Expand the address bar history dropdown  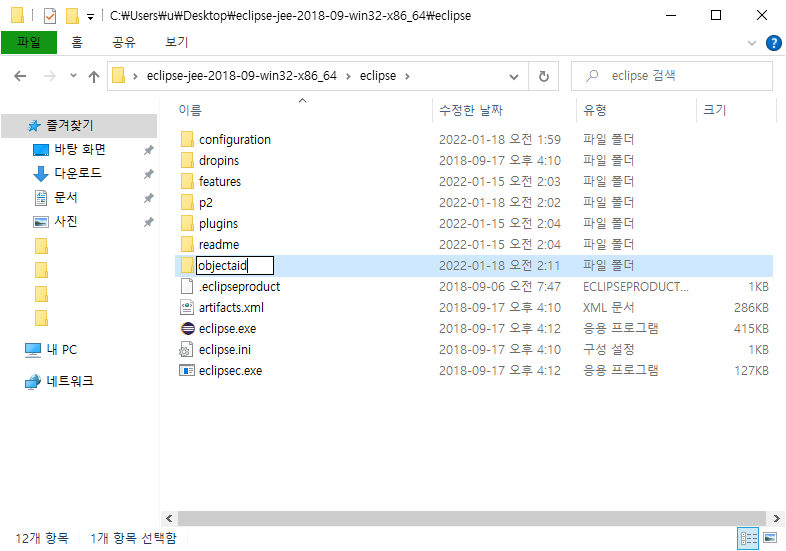[514, 77]
